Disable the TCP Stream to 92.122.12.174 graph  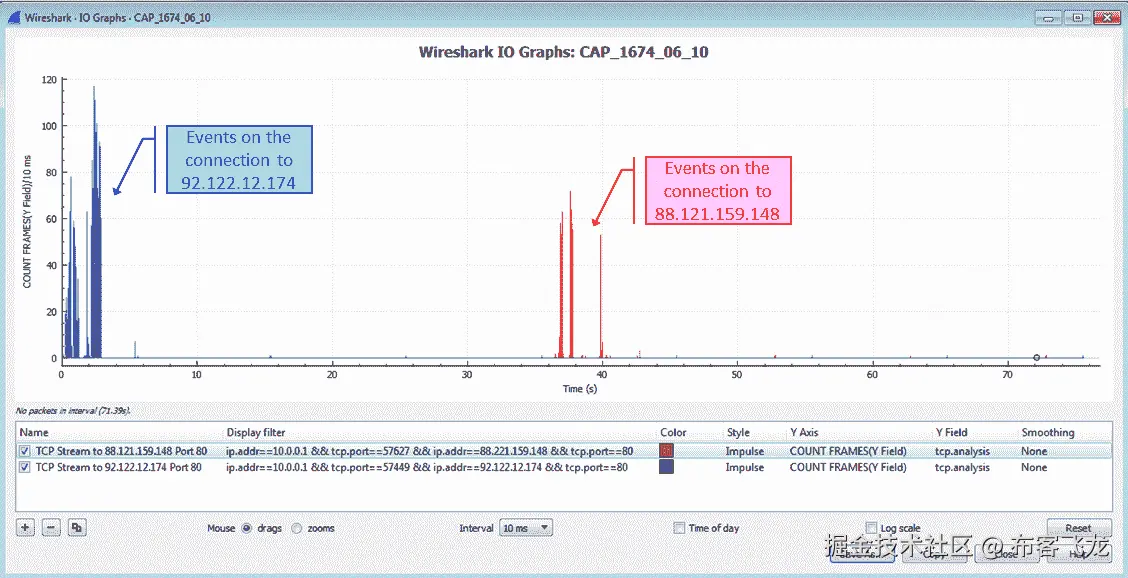[25, 467]
